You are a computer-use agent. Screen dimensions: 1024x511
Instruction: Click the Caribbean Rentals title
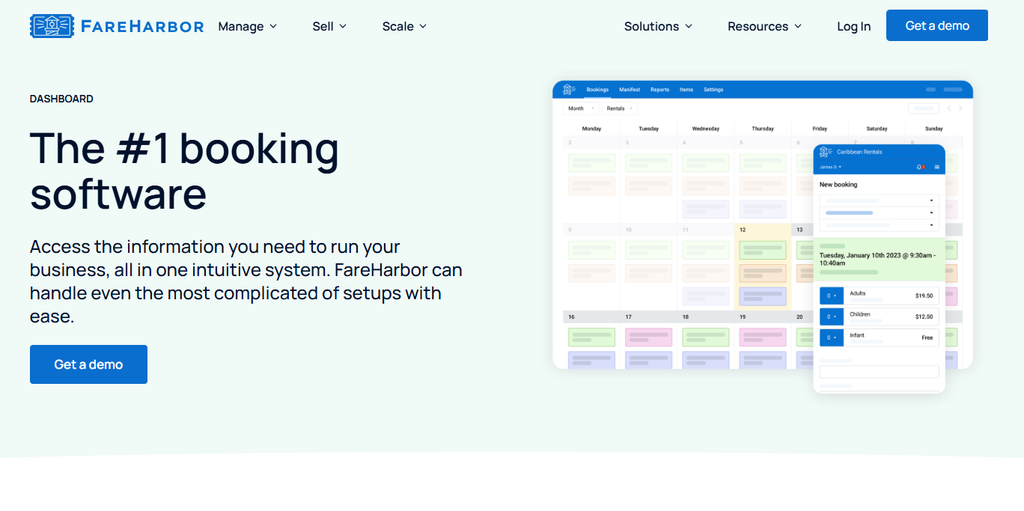click(859, 152)
